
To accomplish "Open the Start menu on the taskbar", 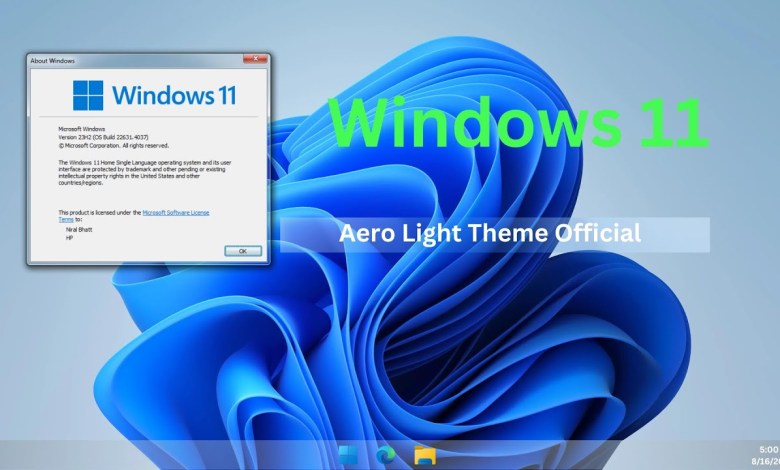I will tap(348, 455).
